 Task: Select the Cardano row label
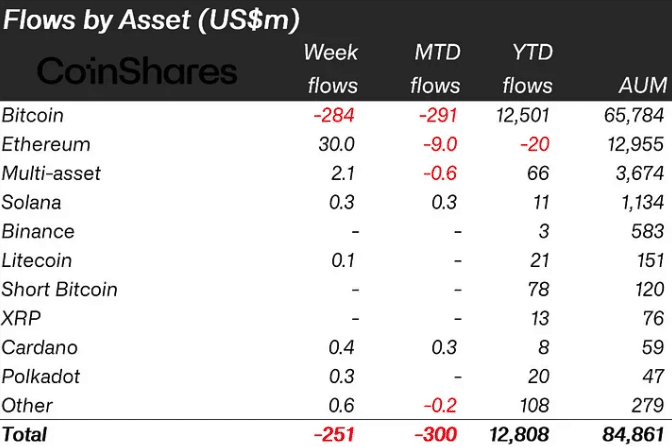click(40, 347)
